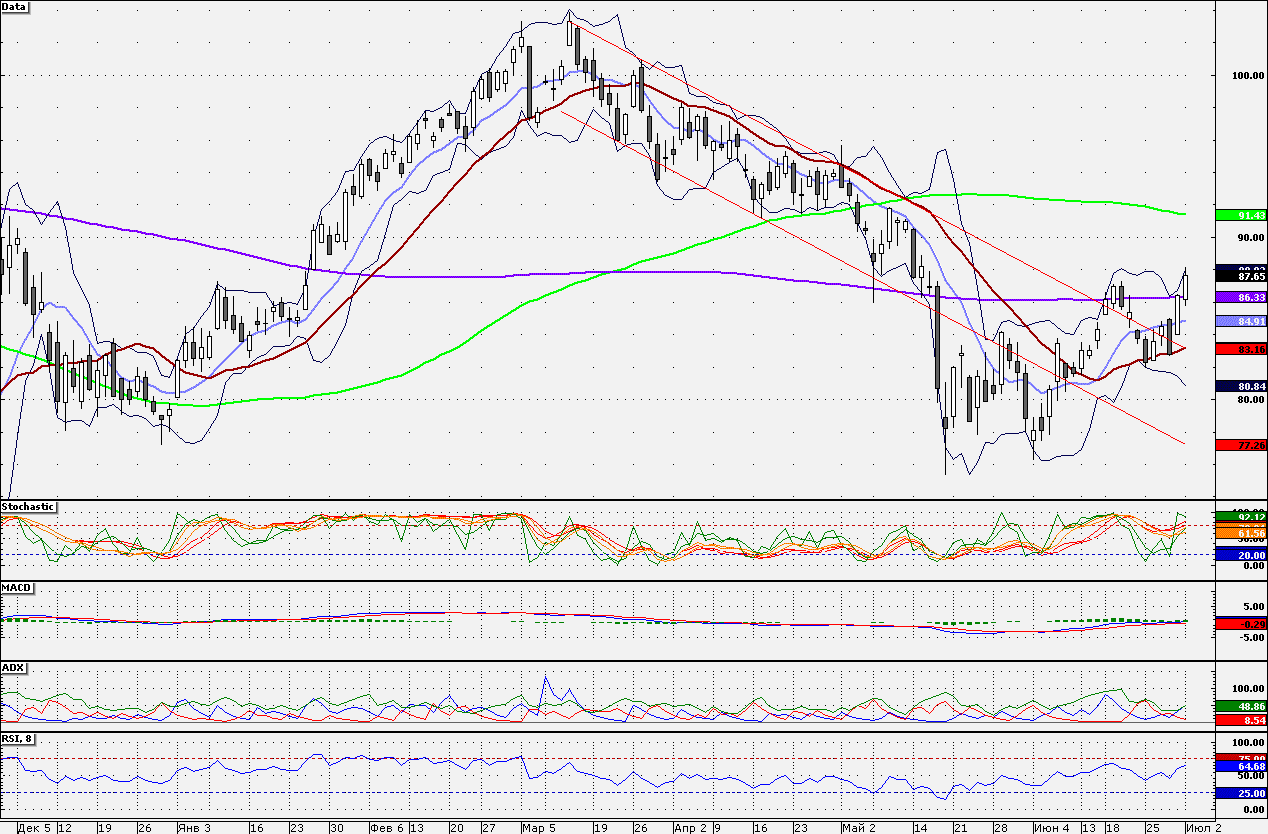Open the MACD panel label
The width and height of the screenshot is (1268, 834).
tap(15, 587)
